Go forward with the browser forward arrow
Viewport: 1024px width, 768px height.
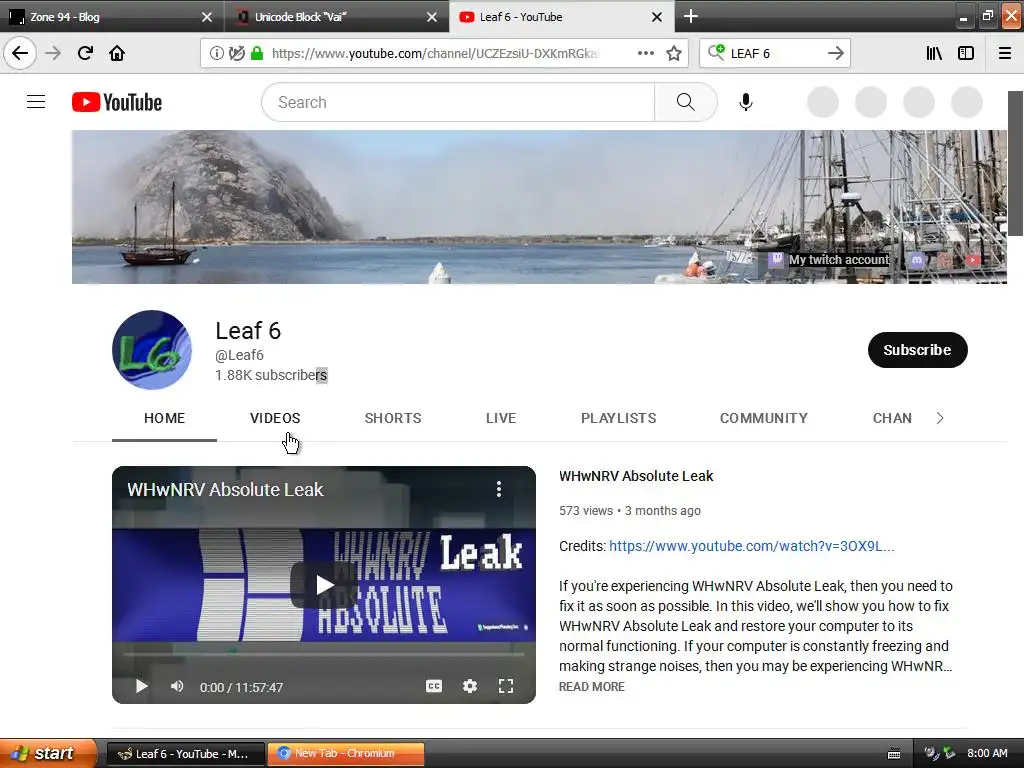pos(53,53)
